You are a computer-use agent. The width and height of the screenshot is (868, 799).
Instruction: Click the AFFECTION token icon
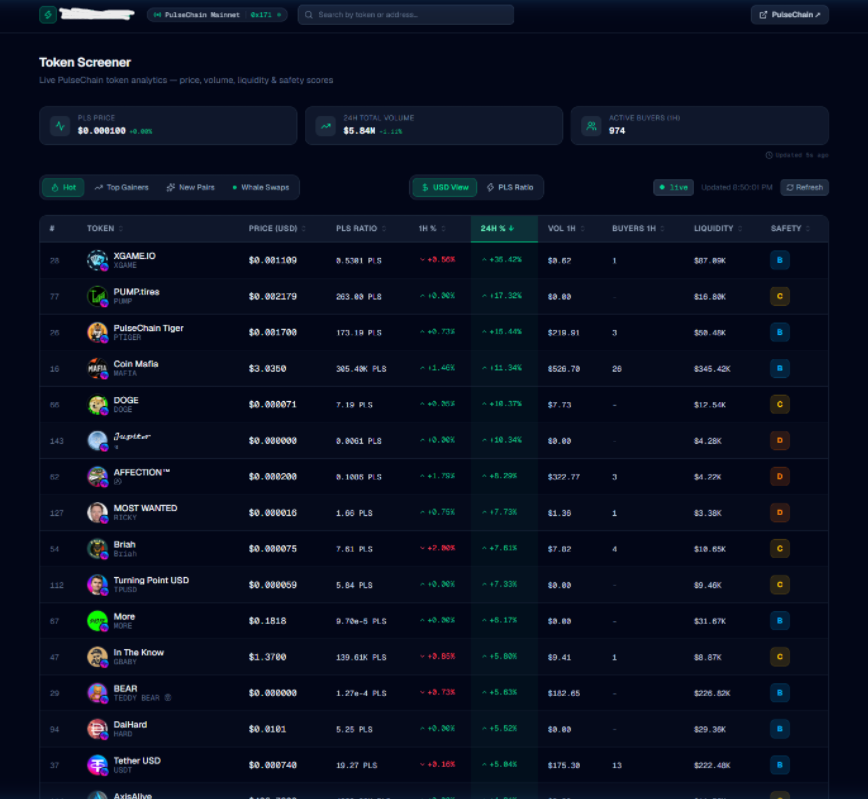(x=97, y=477)
